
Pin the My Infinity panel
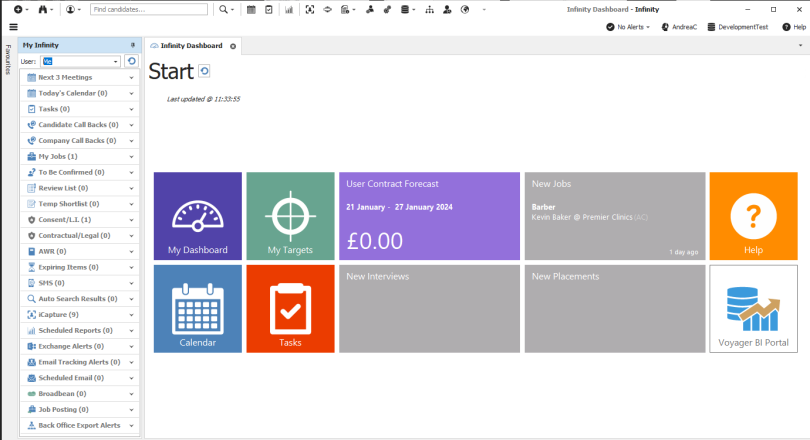133,46
